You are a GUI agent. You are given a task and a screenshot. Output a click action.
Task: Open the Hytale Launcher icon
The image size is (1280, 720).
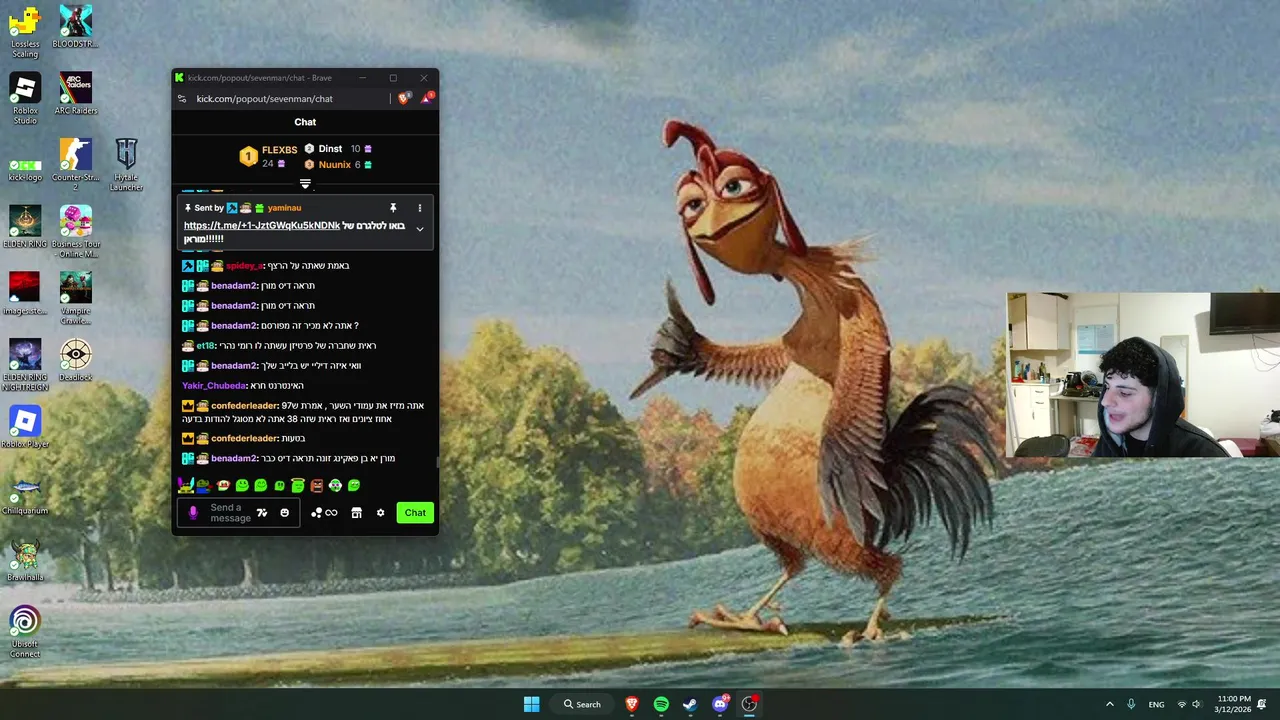(x=126, y=165)
